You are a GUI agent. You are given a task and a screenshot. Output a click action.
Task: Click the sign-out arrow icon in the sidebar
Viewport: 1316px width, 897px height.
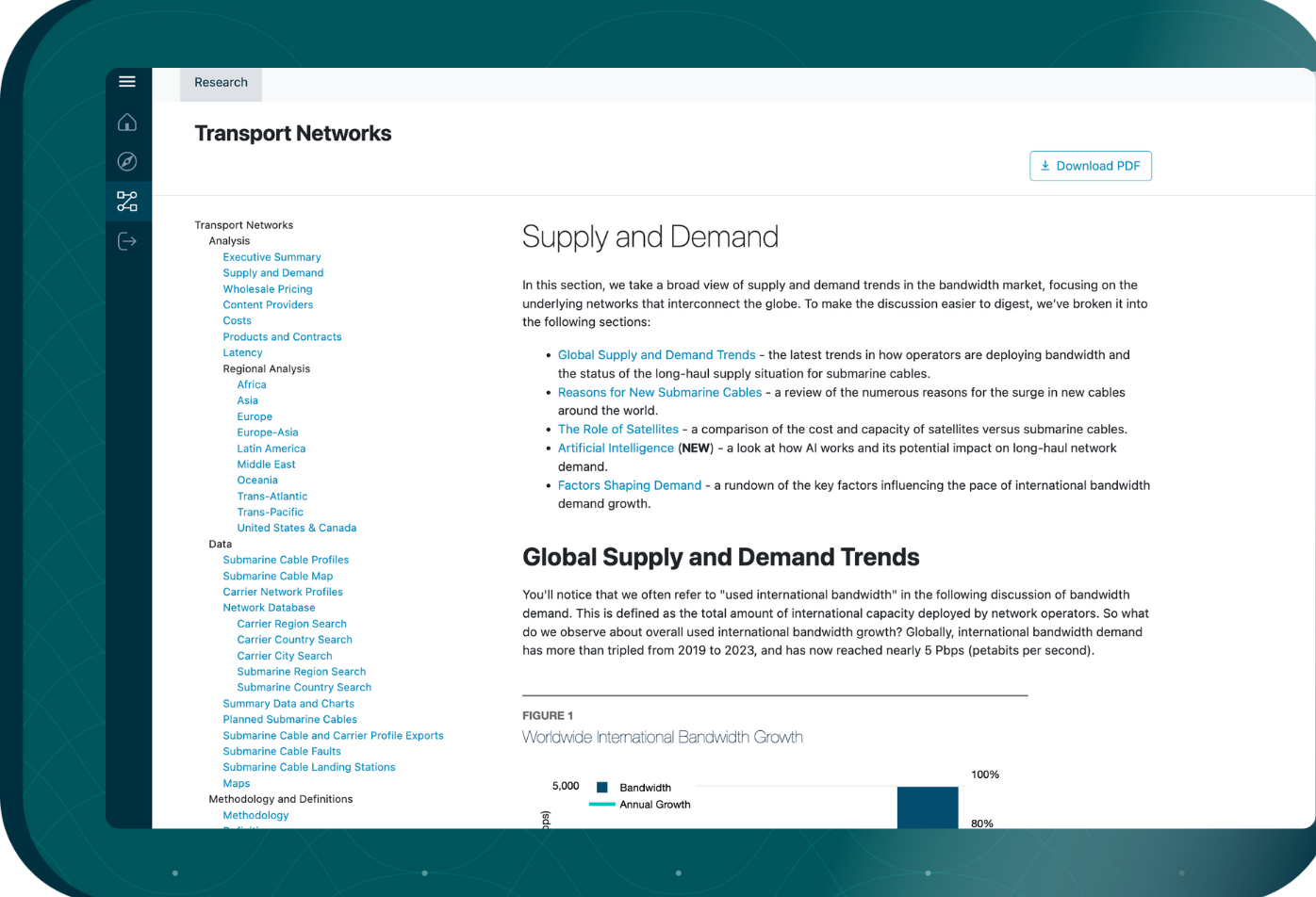pos(127,240)
